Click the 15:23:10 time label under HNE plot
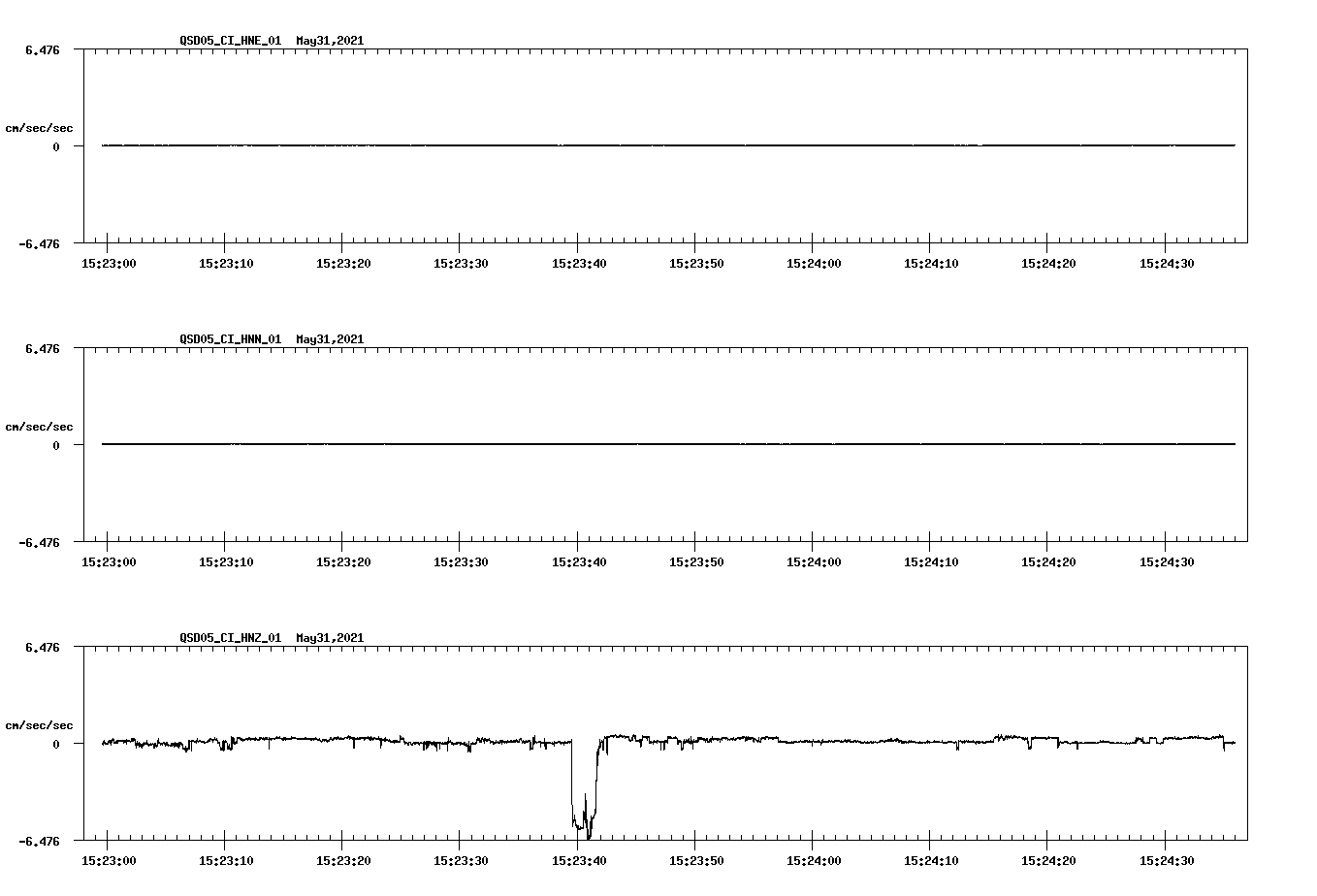This screenshot has width=1317, height=896. 225,263
